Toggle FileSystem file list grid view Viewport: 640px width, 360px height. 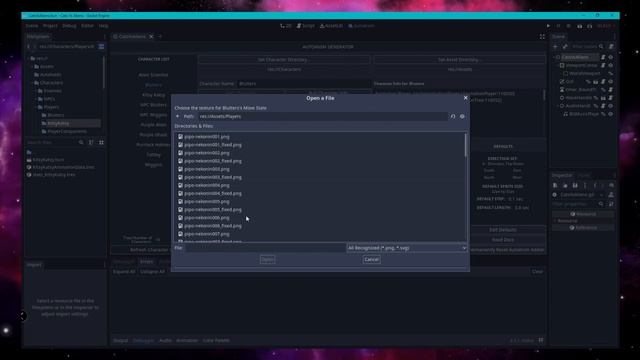click(x=101, y=142)
